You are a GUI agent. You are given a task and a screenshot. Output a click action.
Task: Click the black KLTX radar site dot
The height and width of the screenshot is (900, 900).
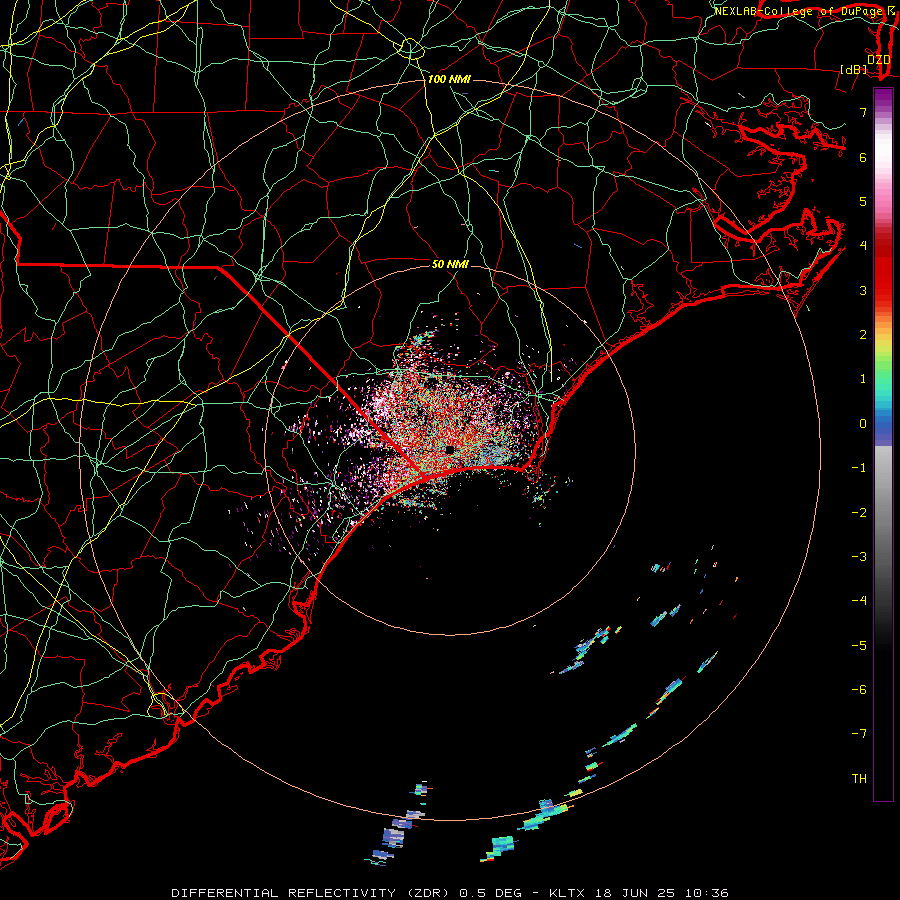click(450, 449)
